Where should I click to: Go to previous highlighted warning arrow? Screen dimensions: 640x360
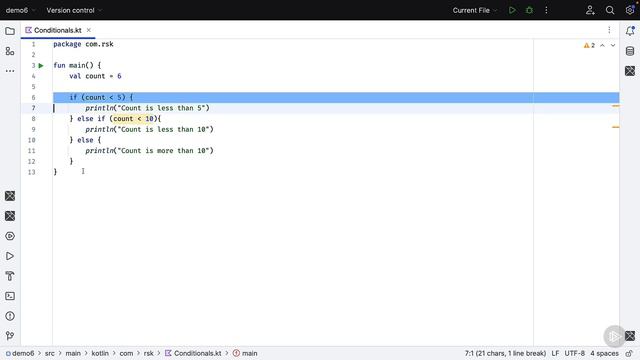(x=602, y=45)
